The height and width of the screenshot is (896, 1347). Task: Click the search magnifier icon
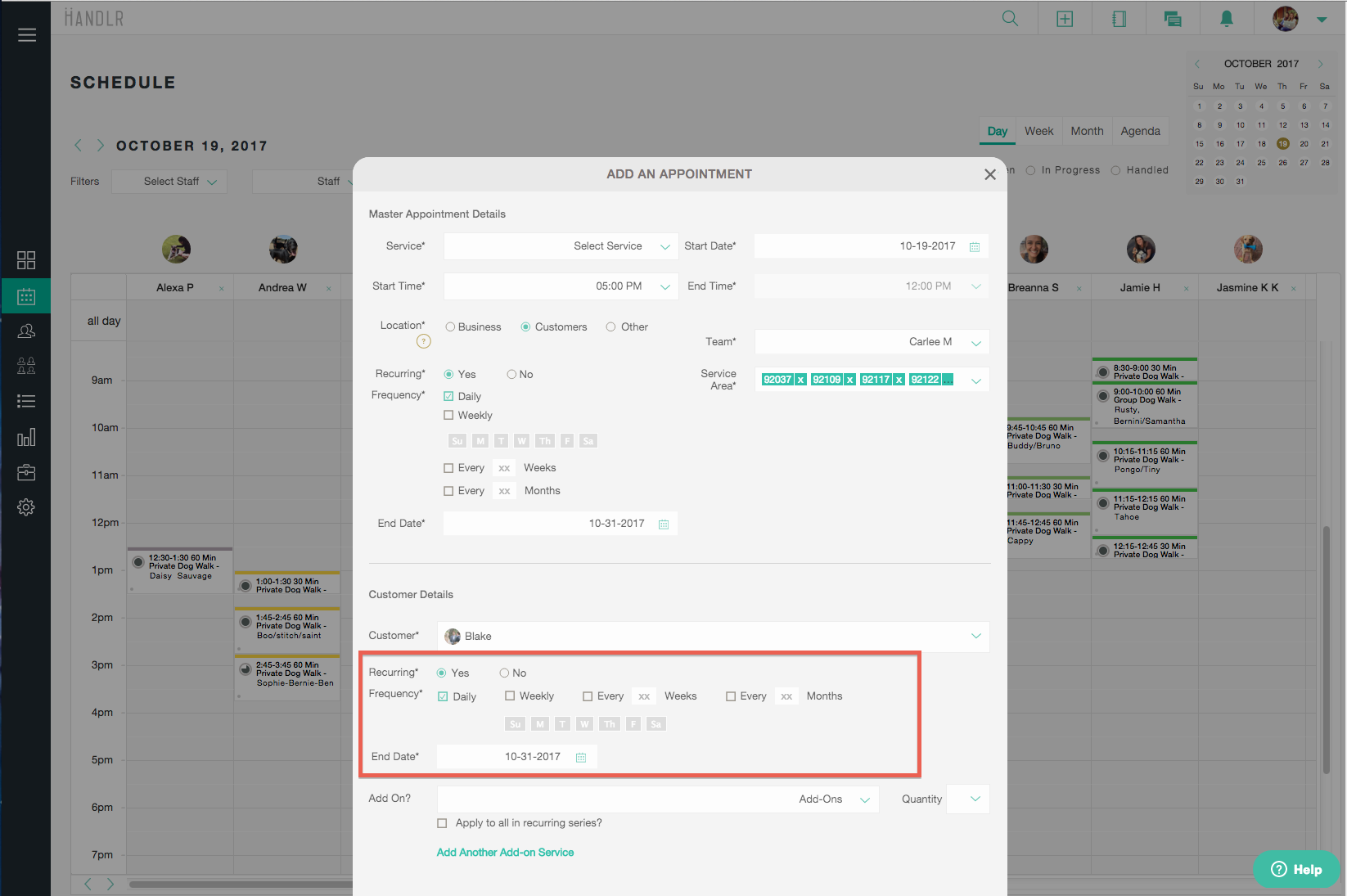point(1010,19)
